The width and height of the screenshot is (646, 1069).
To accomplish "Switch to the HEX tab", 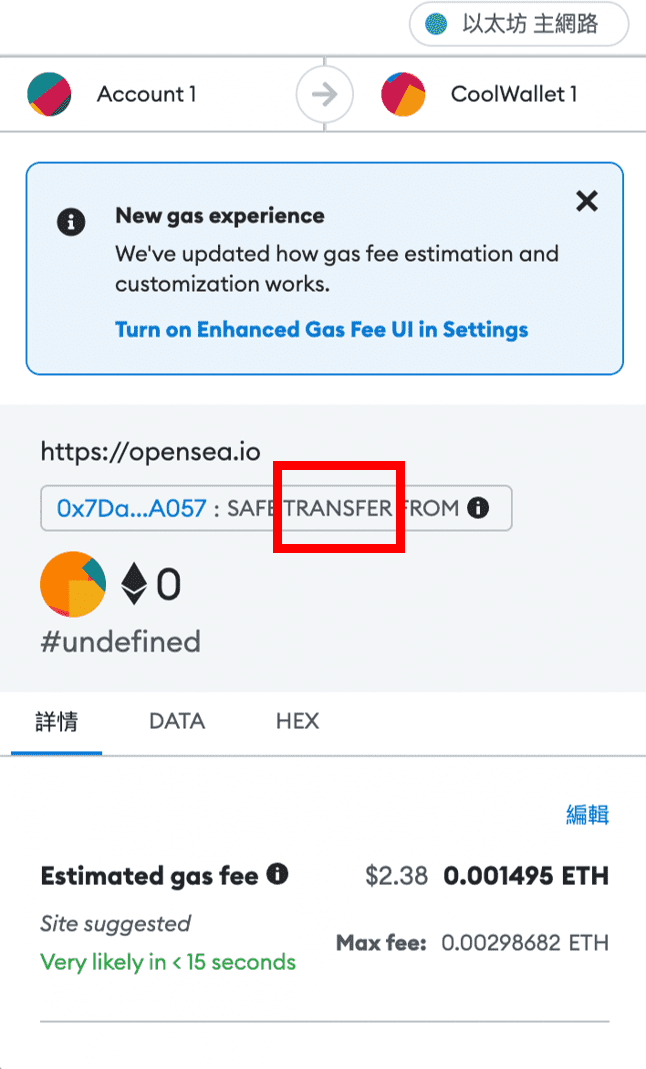I will click(x=298, y=721).
